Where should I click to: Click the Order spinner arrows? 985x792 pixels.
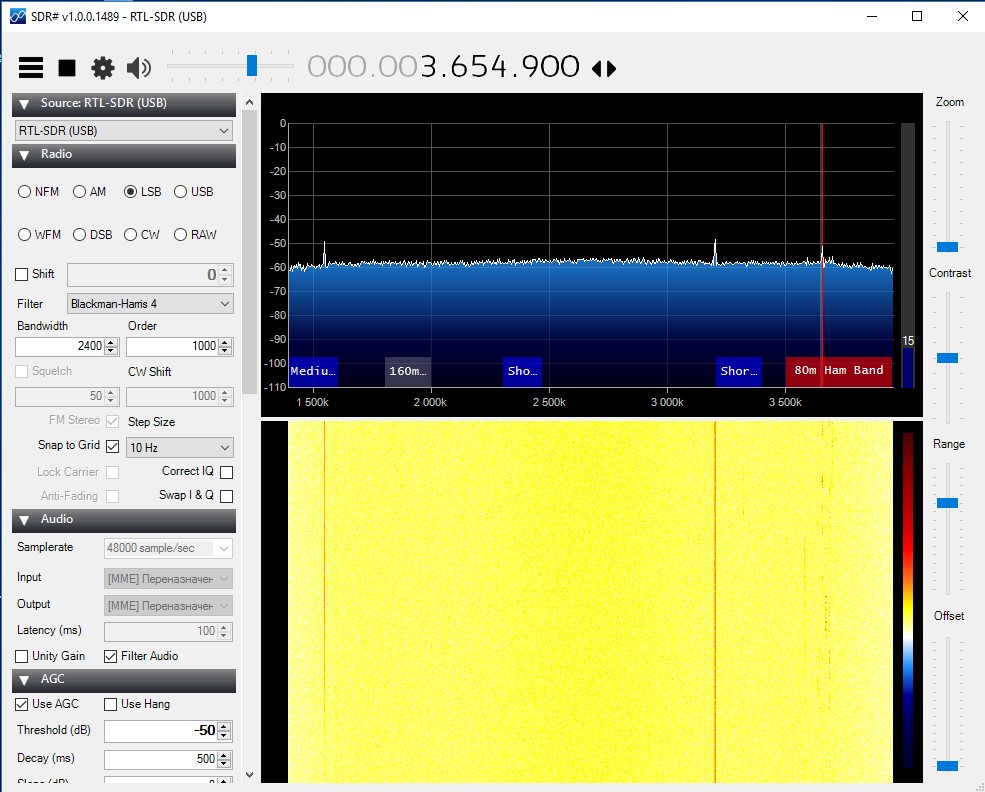pyautogui.click(x=226, y=346)
